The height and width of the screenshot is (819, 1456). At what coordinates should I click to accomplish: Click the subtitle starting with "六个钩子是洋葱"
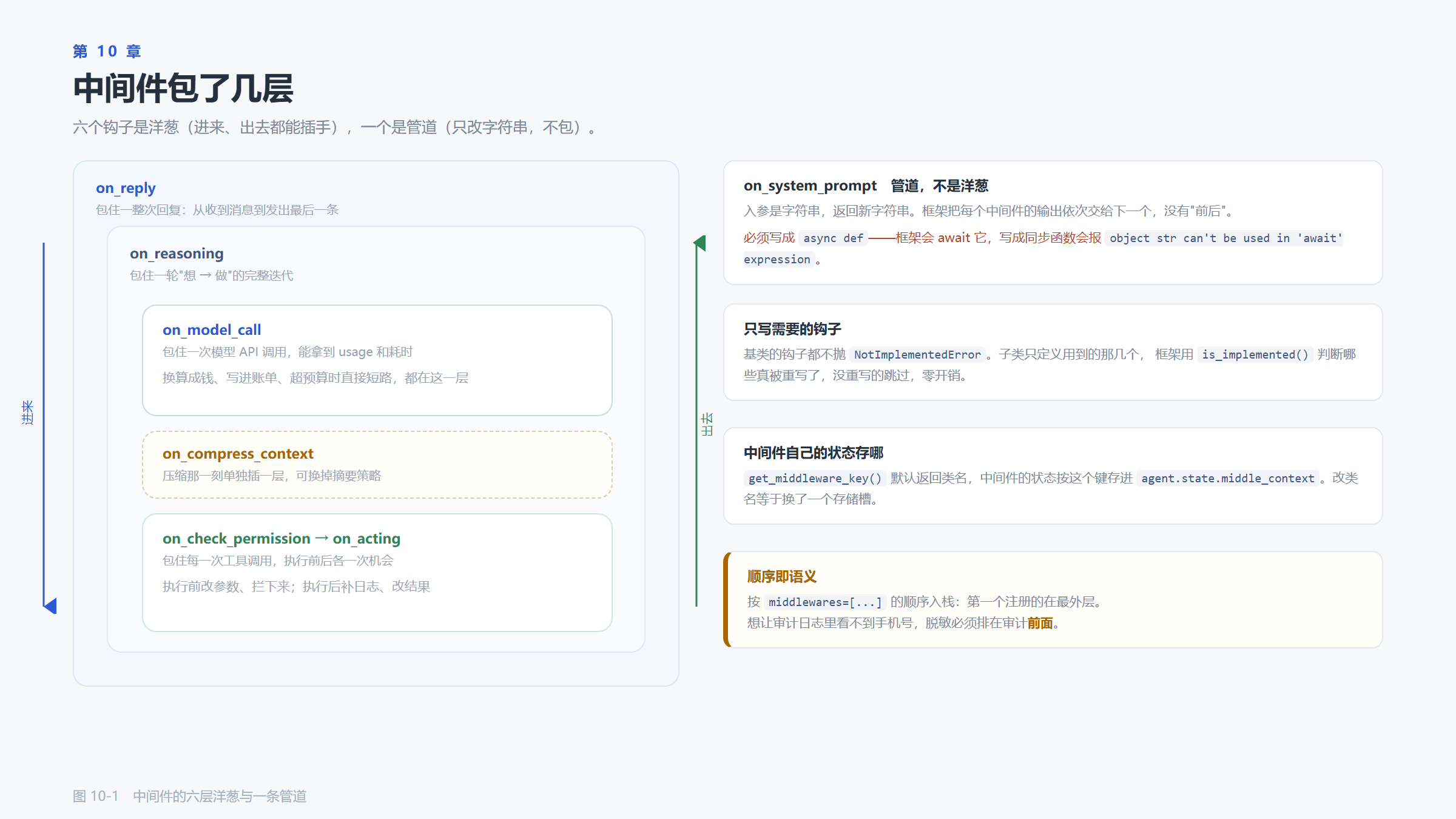pos(335,127)
